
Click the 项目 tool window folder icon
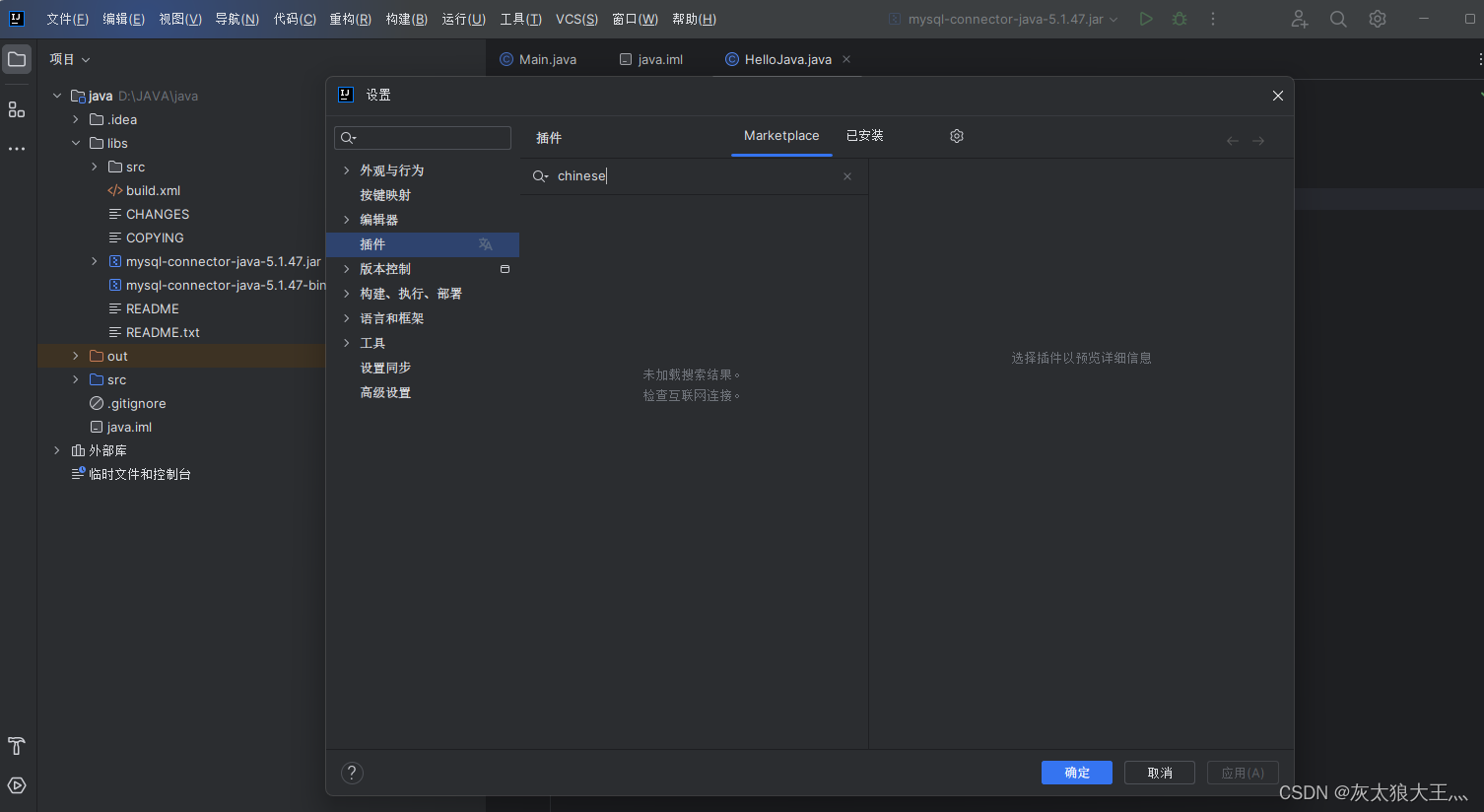point(16,58)
